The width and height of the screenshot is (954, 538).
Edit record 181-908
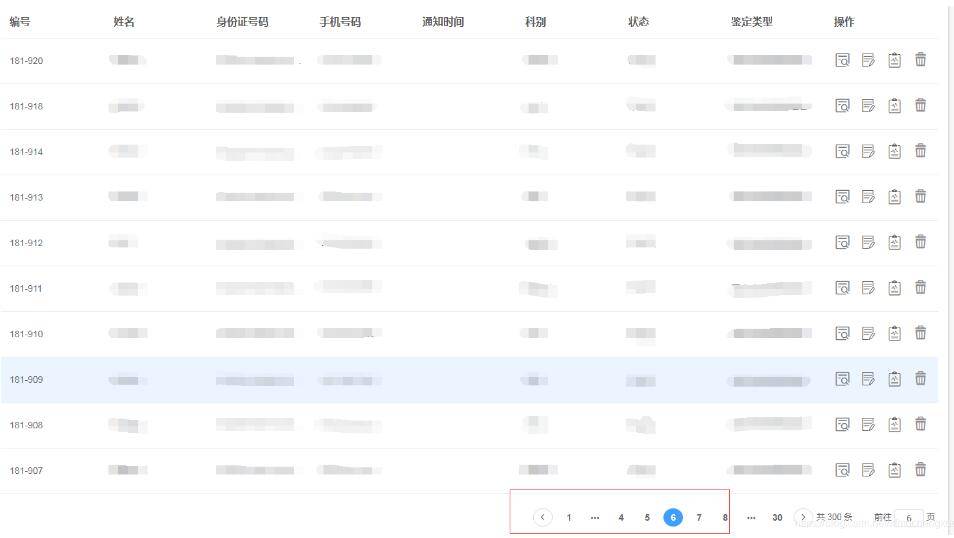tap(868, 424)
